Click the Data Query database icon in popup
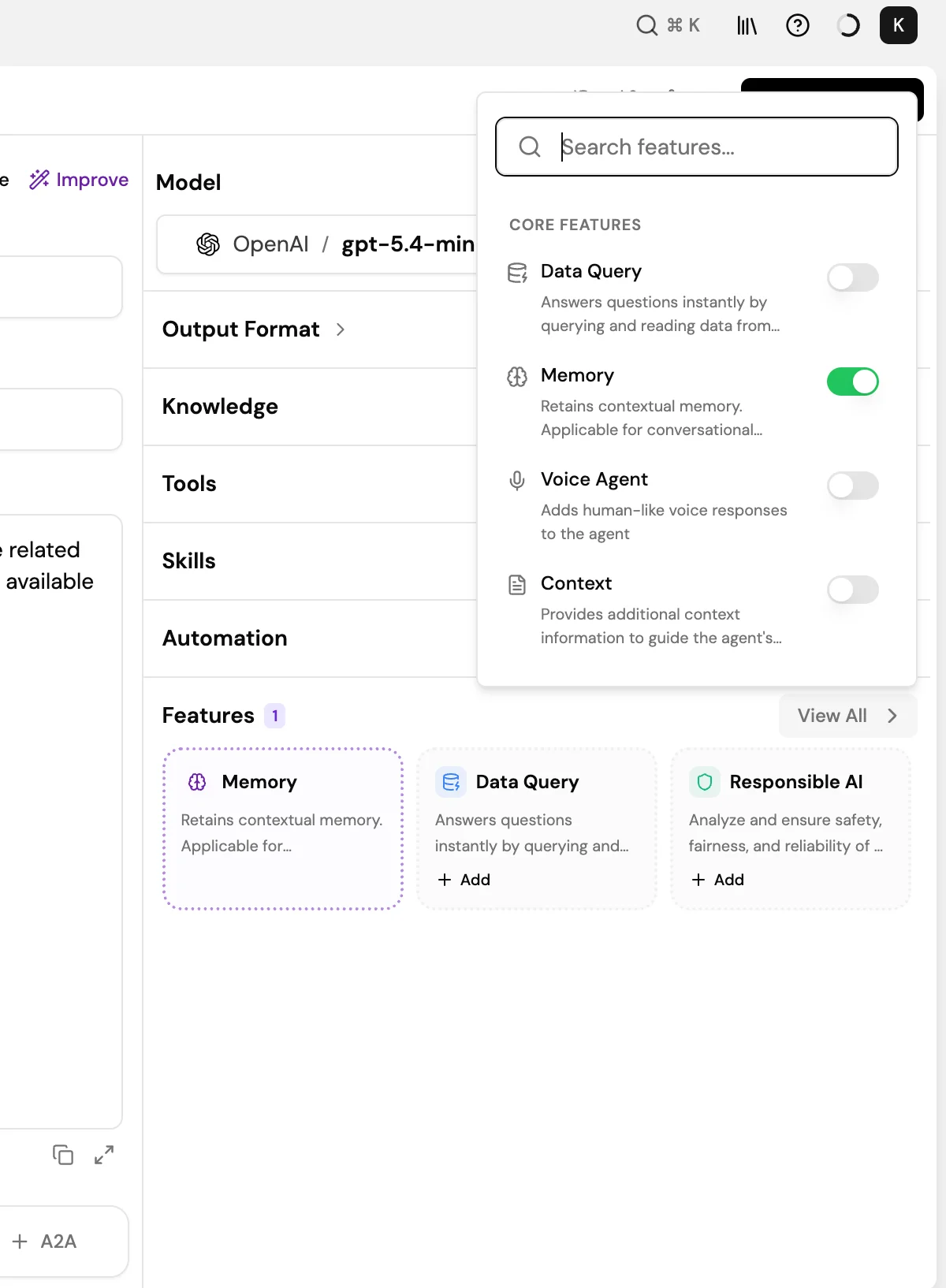 (517, 273)
